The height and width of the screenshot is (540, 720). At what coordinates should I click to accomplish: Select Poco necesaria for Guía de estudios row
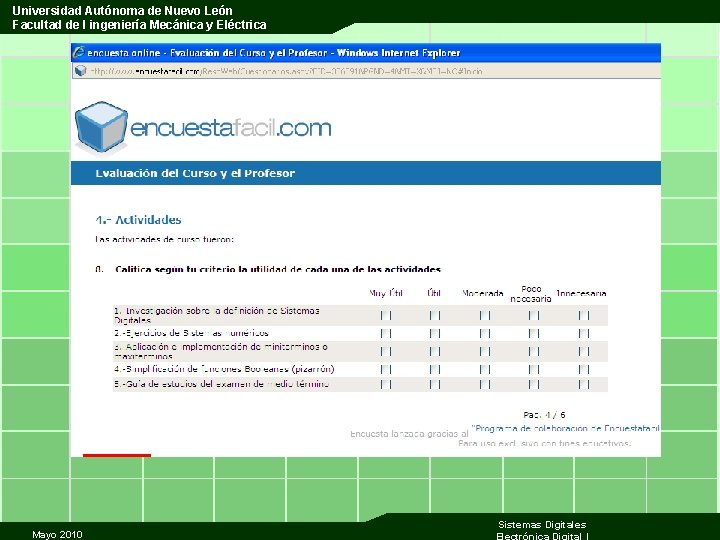(x=534, y=384)
